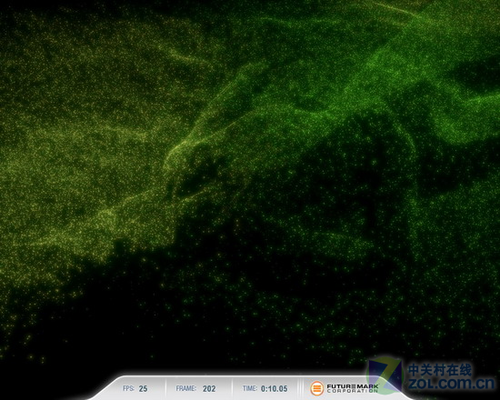The width and height of the screenshot is (500, 400).
Task: Click the divider between FRAME and TIME
Action: click(x=232, y=388)
